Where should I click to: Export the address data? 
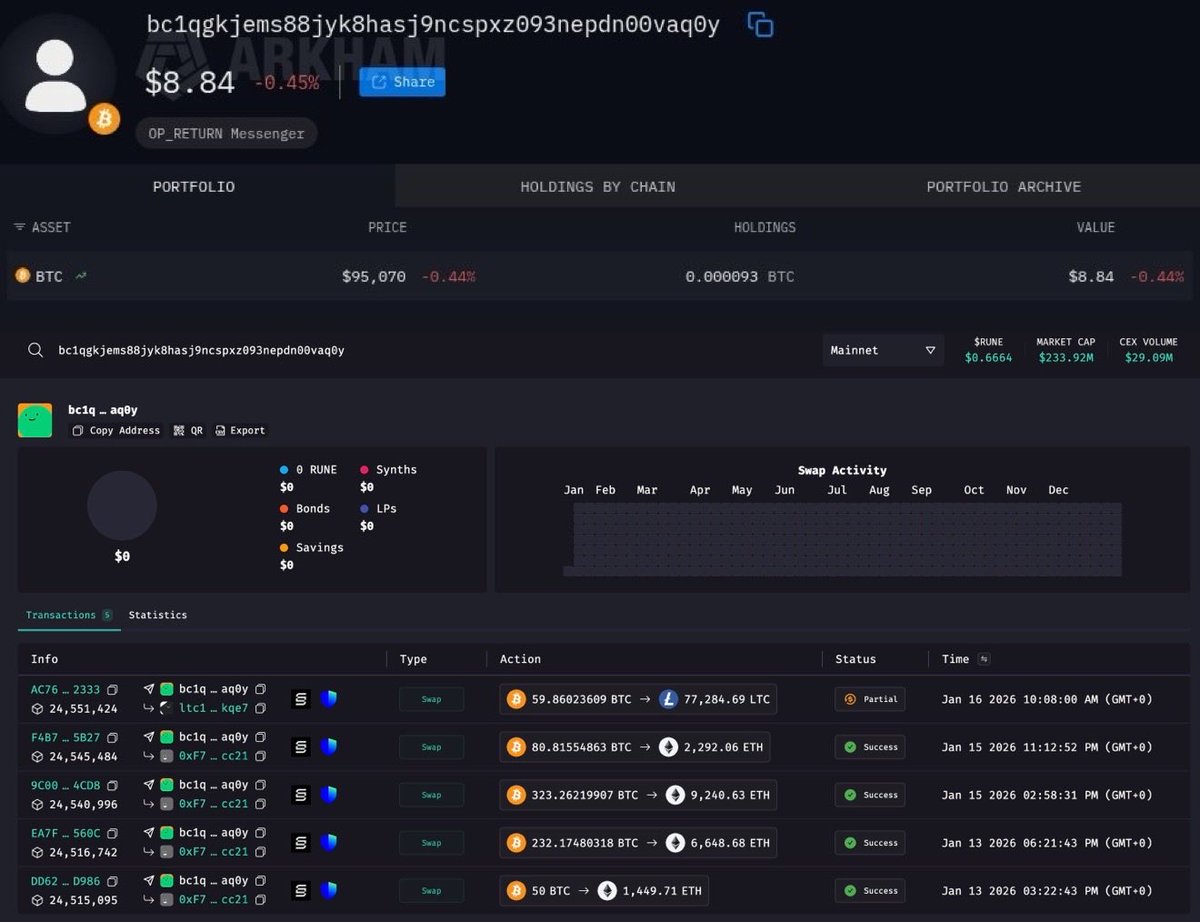[x=240, y=431]
